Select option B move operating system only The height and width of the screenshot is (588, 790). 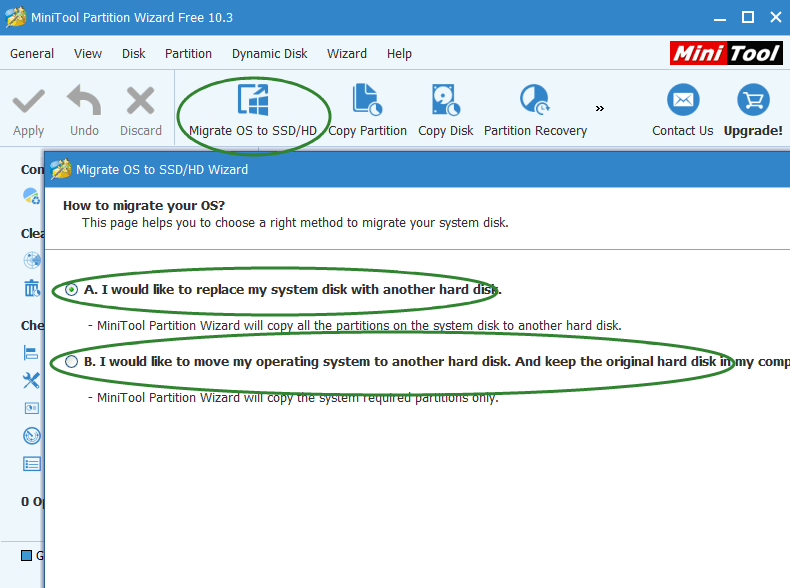pyautogui.click(x=71, y=362)
